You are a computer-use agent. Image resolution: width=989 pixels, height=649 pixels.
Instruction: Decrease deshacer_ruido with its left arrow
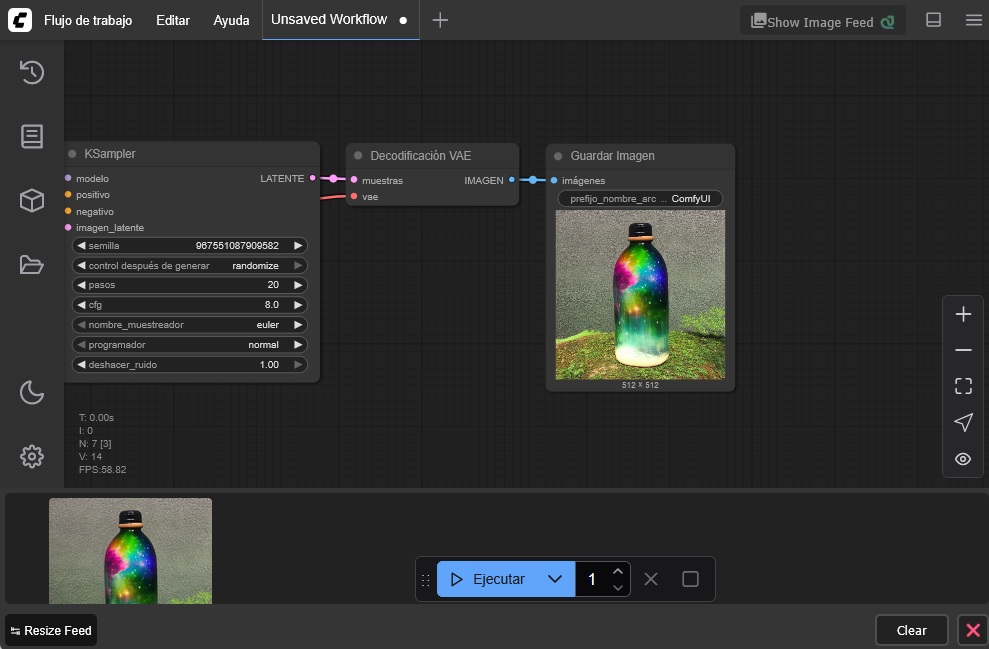[x=81, y=365]
